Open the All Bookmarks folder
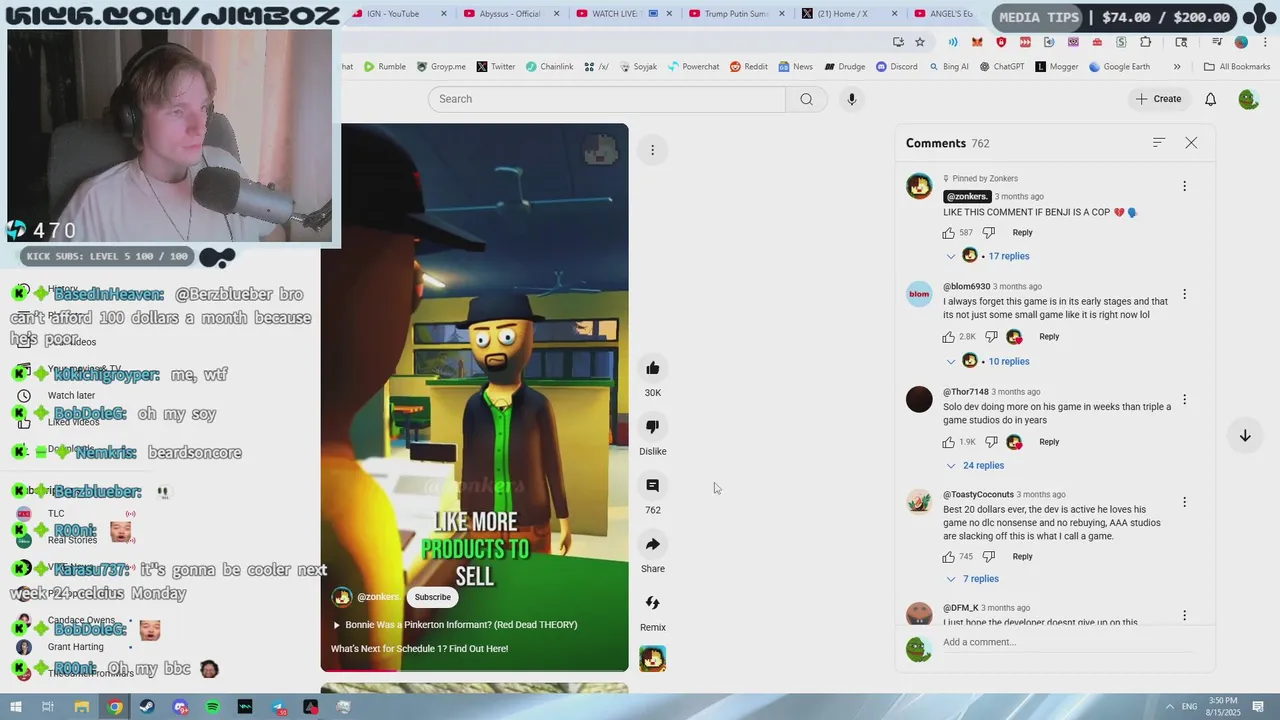 point(1237,67)
